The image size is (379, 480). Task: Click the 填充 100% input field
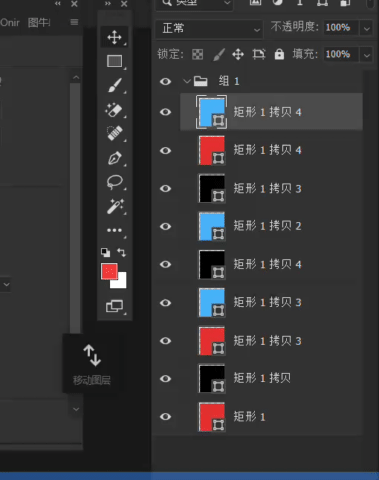[x=341, y=54]
